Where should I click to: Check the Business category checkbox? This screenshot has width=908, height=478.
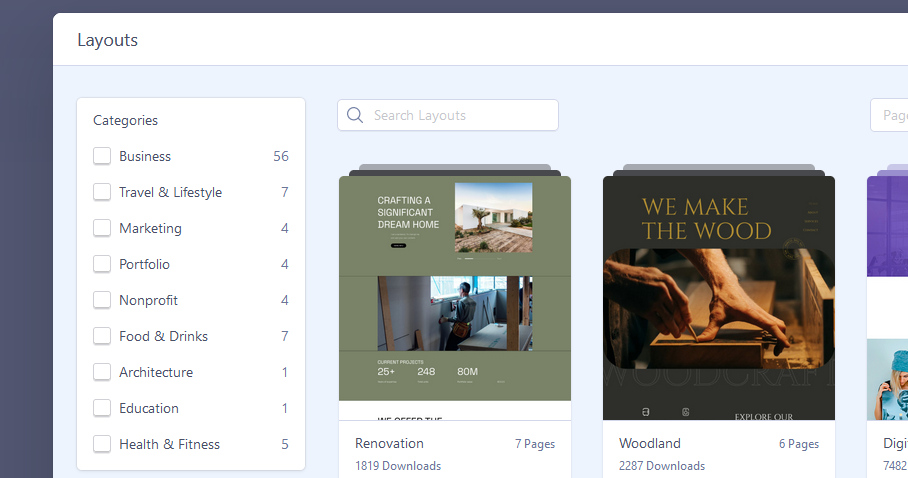click(x=102, y=156)
